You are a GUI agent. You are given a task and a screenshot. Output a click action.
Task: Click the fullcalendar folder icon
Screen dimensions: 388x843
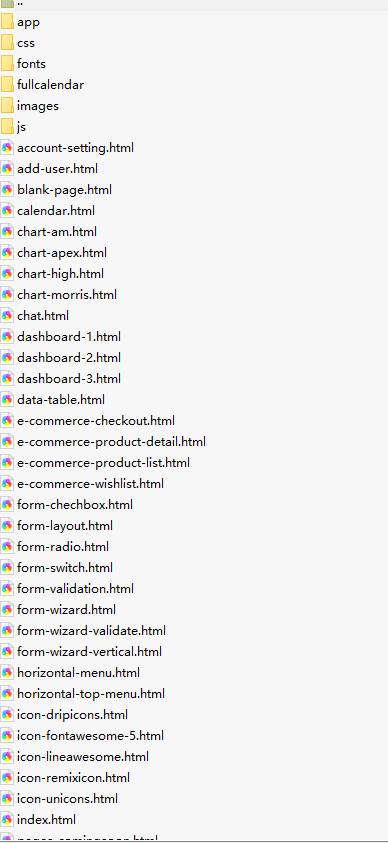point(7,85)
